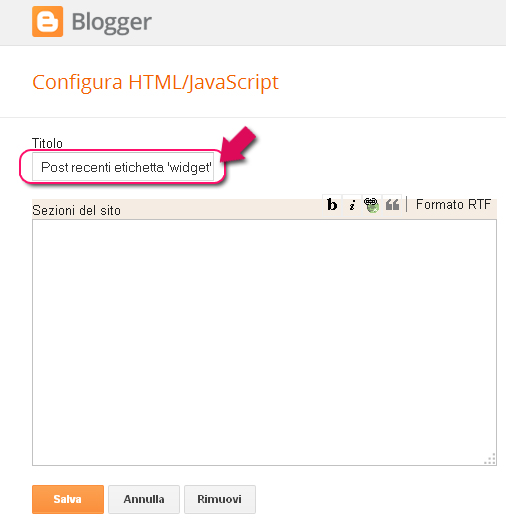Viewport: 506px width, 522px height.
Task: Click the gray Blogger header bar background
Action: tap(328, 22)
